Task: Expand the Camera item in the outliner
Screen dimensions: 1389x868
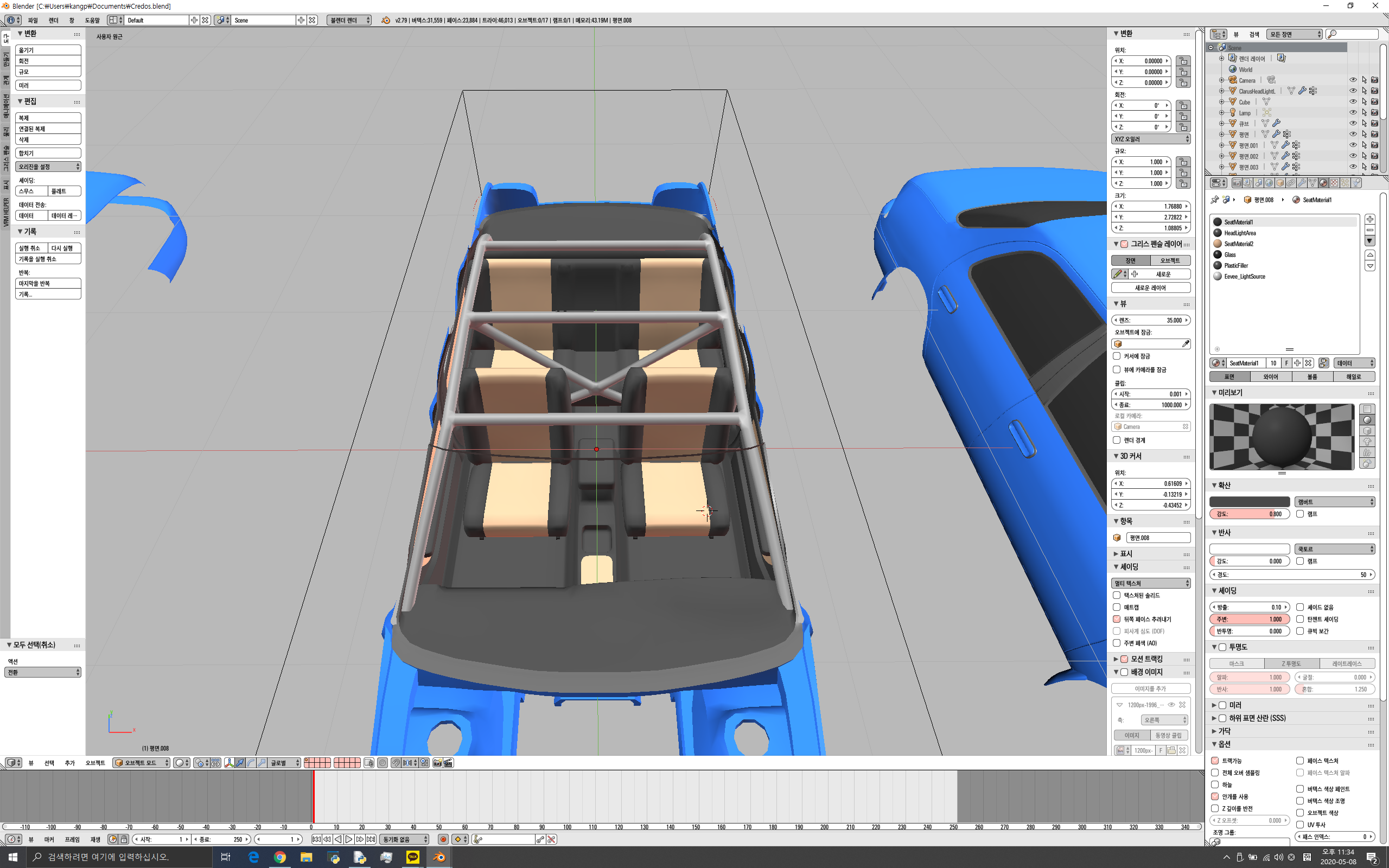Action: click(x=1221, y=80)
